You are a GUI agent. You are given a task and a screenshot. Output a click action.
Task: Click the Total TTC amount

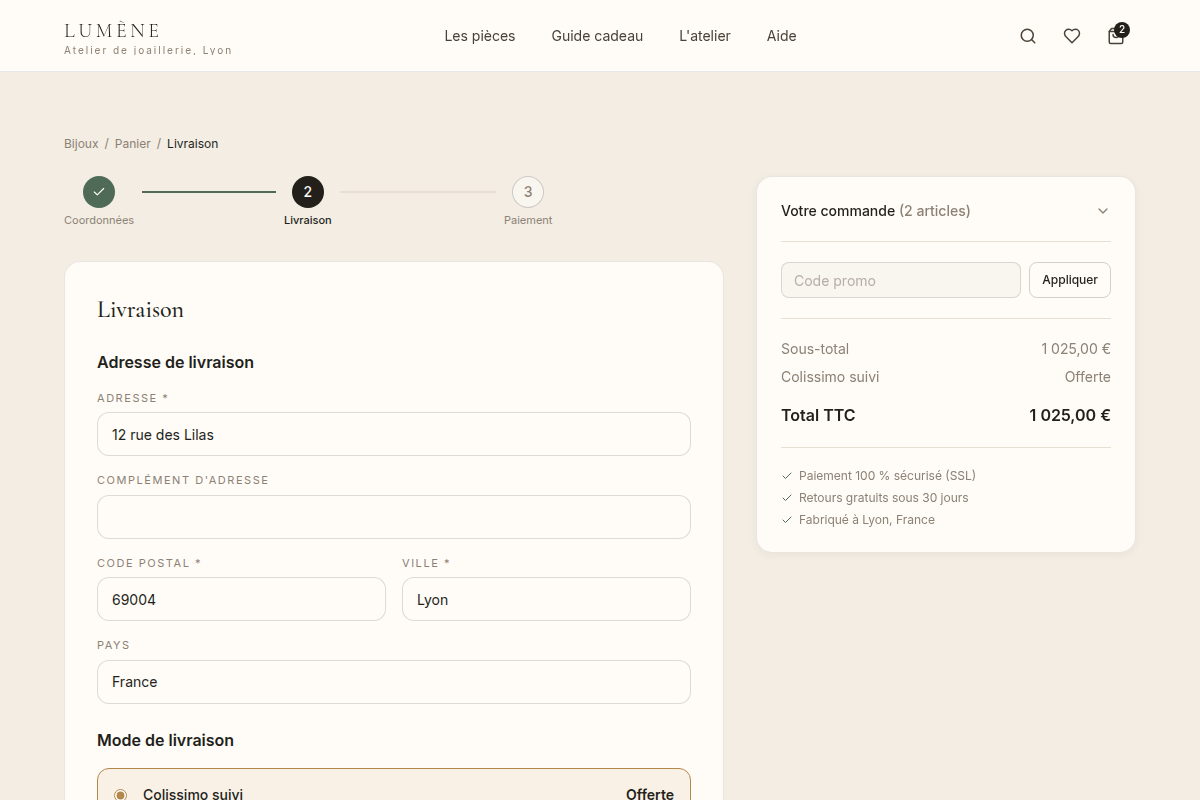point(1070,415)
